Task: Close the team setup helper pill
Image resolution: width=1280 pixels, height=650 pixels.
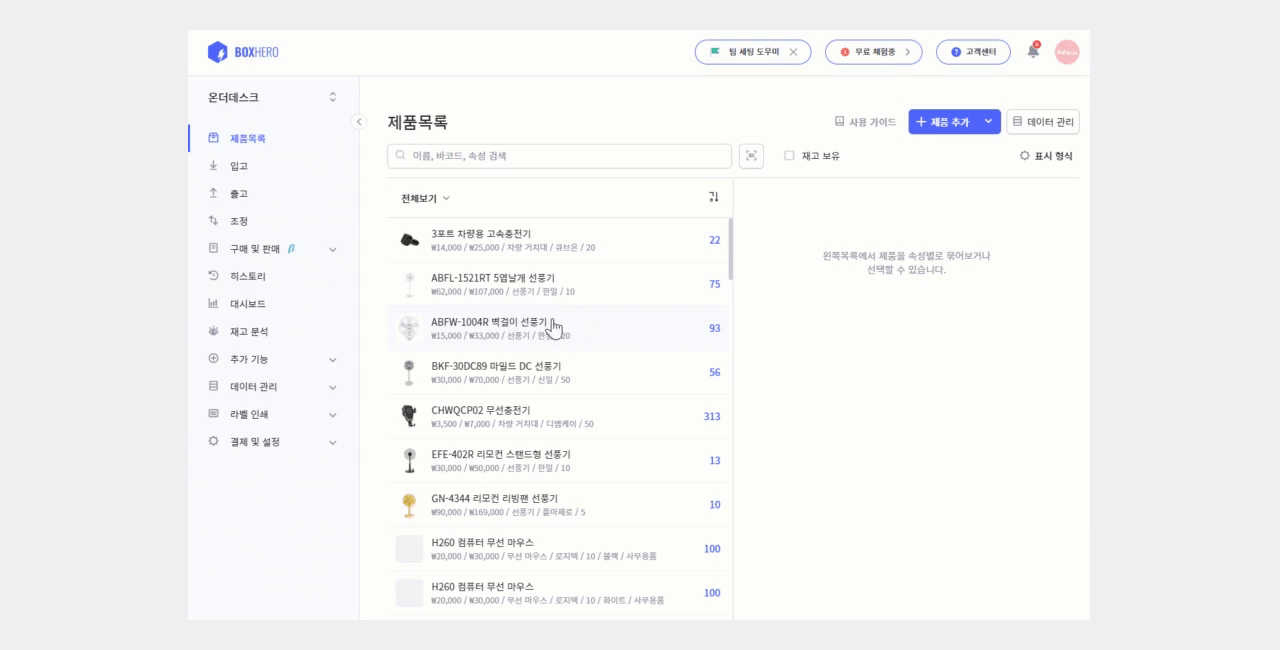Action: click(793, 52)
